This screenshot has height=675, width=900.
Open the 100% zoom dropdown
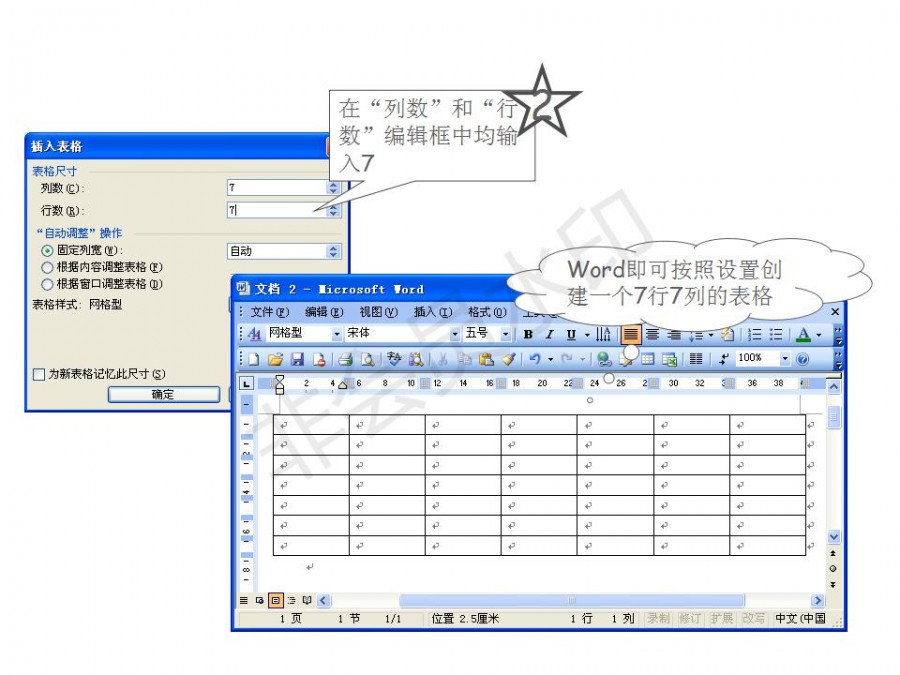(x=785, y=359)
